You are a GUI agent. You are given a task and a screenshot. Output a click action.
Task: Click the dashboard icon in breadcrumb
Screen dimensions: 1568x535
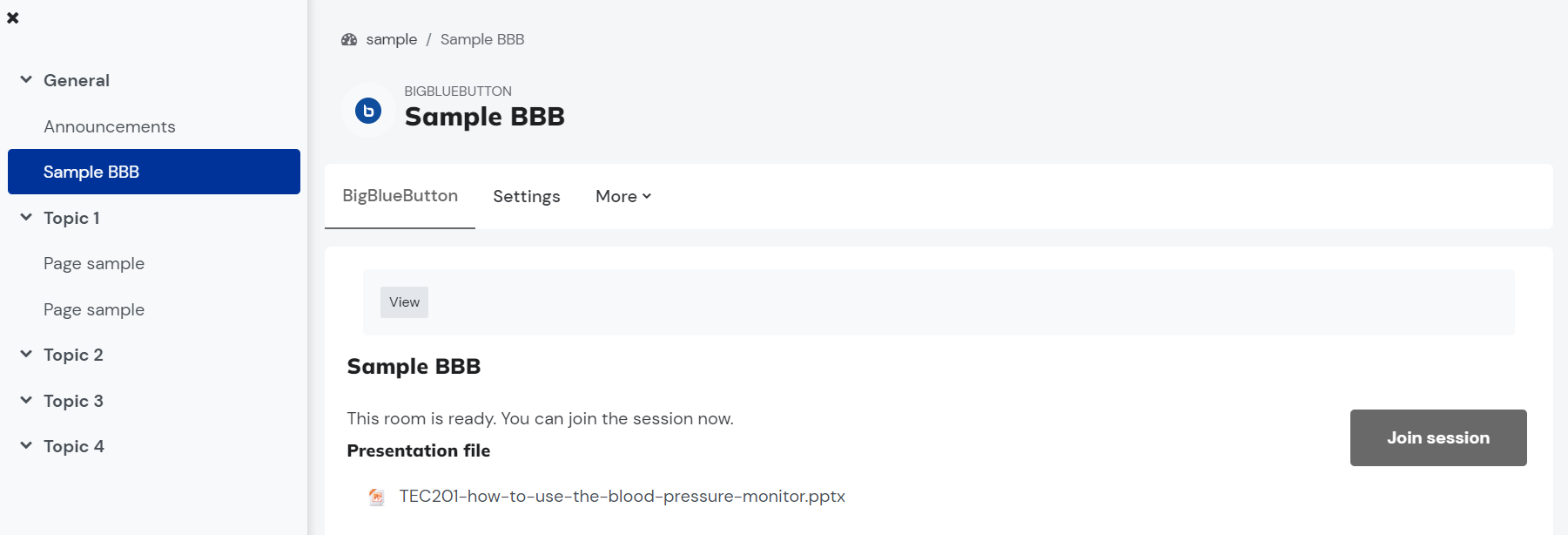(x=349, y=39)
